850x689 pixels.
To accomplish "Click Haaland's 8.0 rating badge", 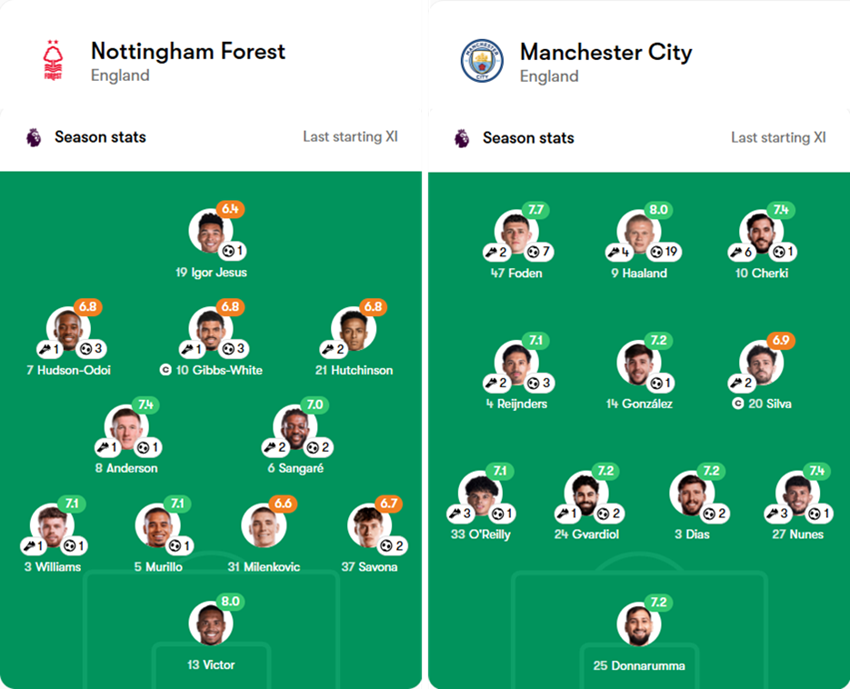I will point(658,211).
